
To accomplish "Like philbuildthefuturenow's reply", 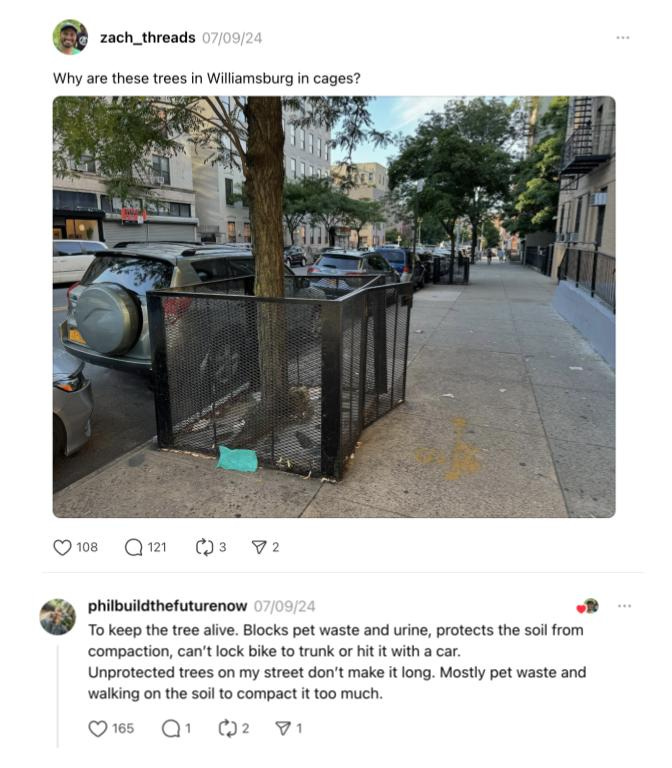I will pyautogui.click(x=97, y=728).
